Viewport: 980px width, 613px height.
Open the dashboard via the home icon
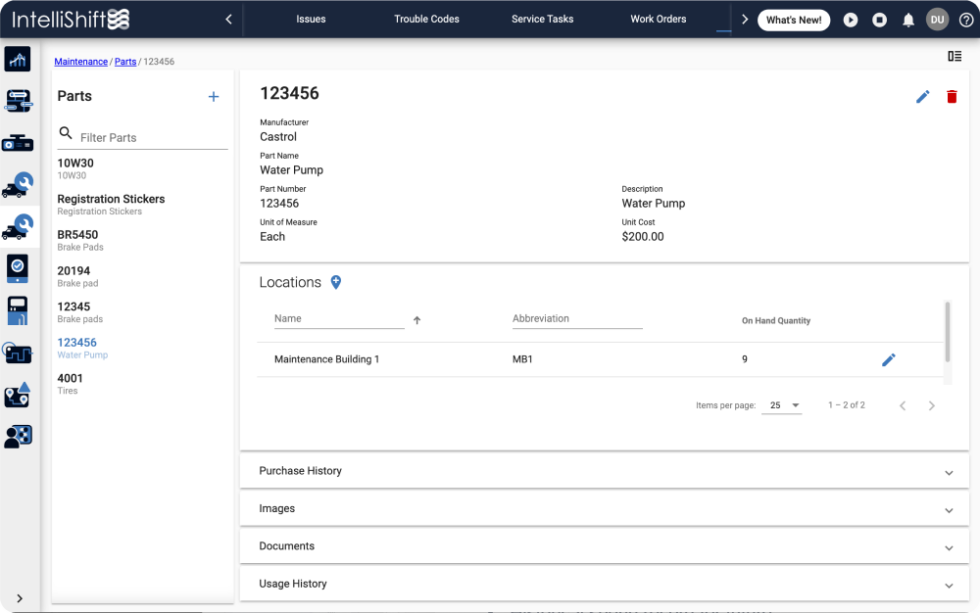(18, 60)
